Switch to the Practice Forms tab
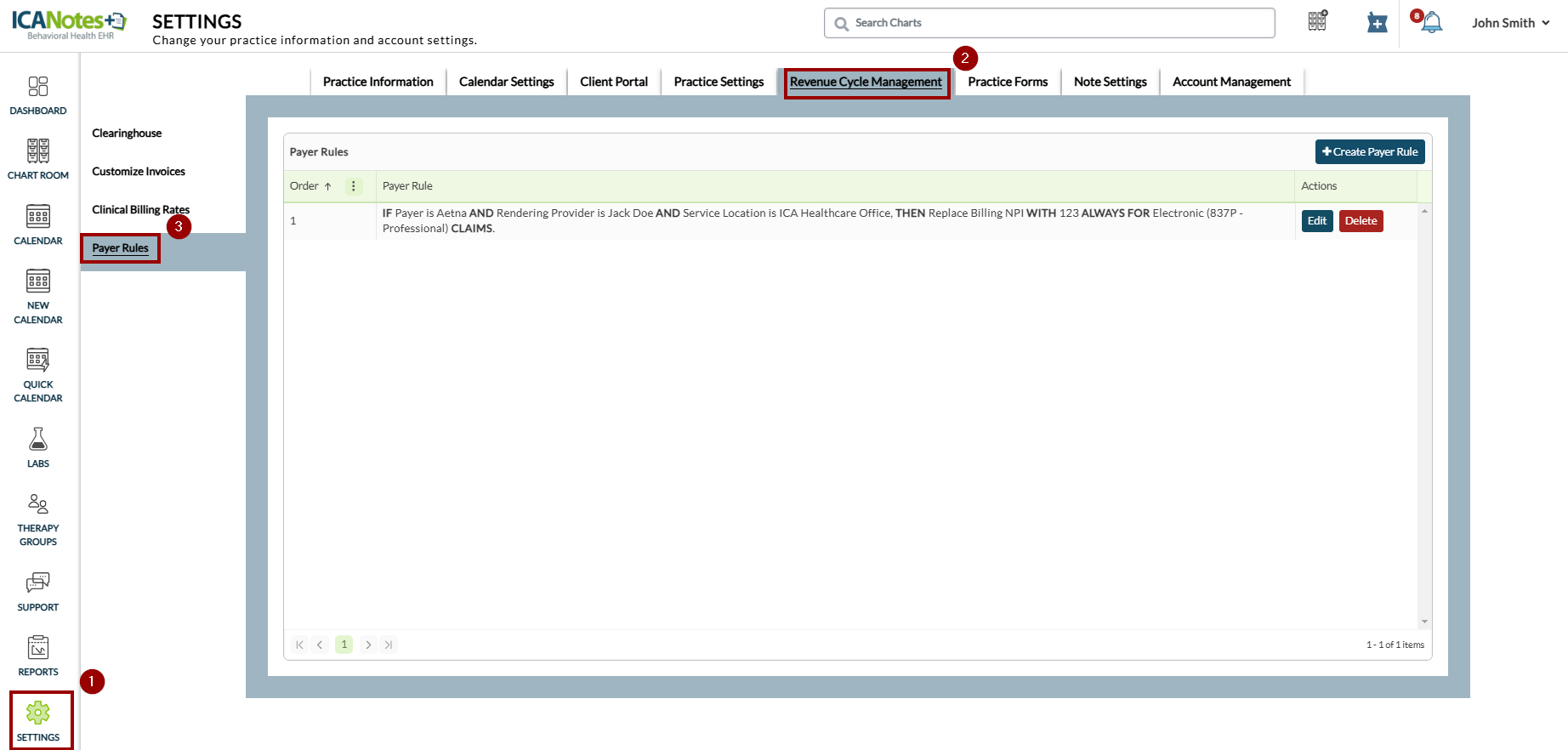 click(1008, 82)
